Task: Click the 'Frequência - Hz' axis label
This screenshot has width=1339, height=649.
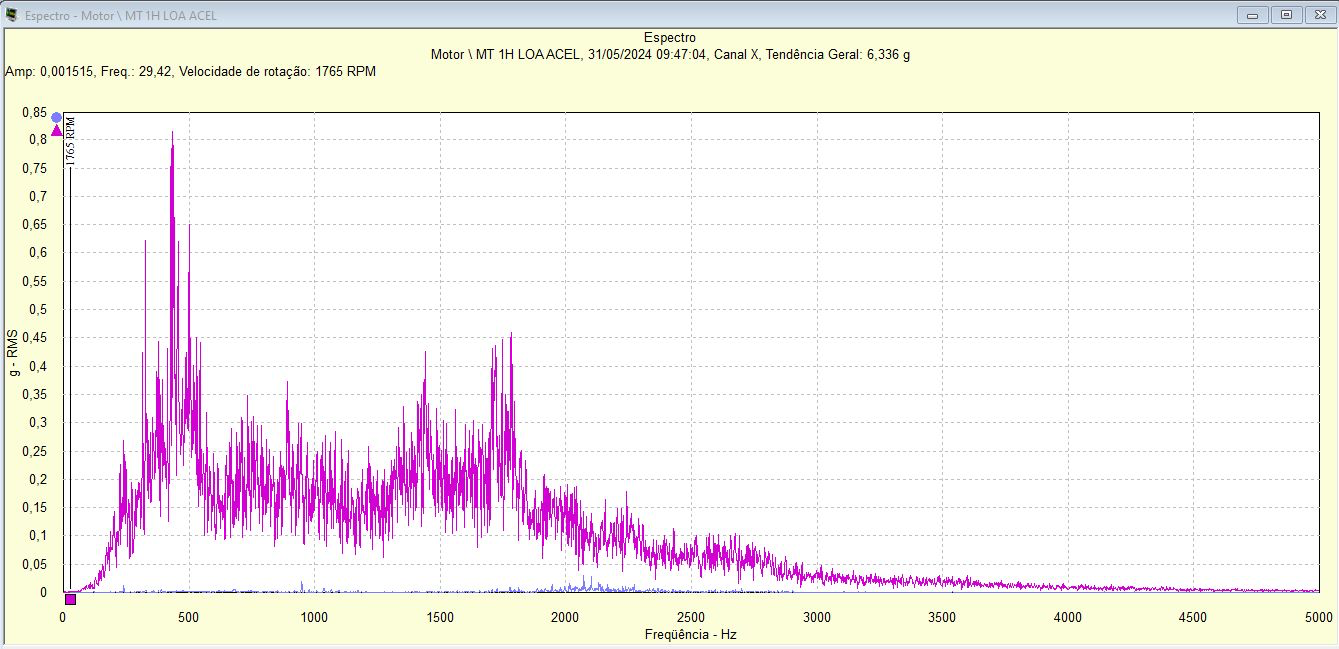Action: pyautogui.click(x=691, y=634)
